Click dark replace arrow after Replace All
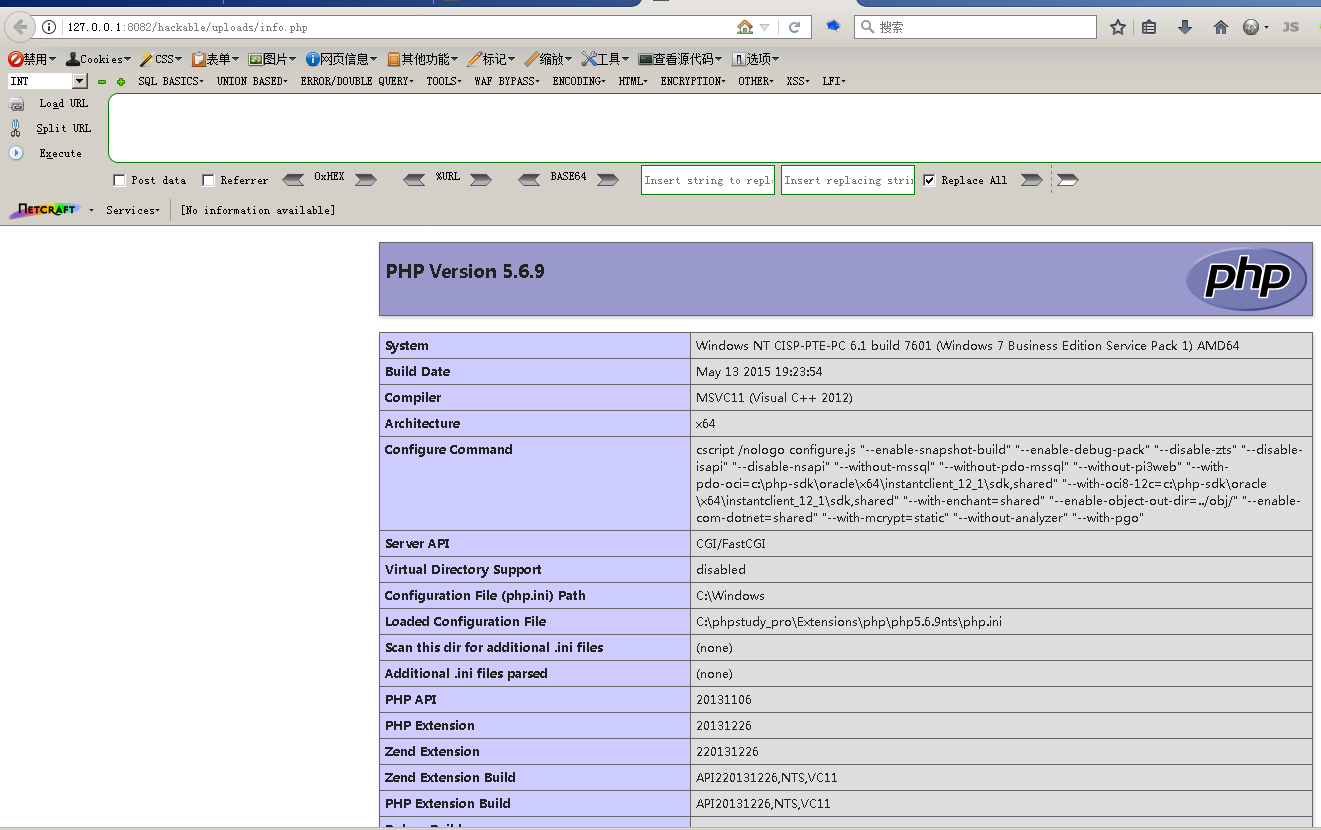 pos(1032,180)
